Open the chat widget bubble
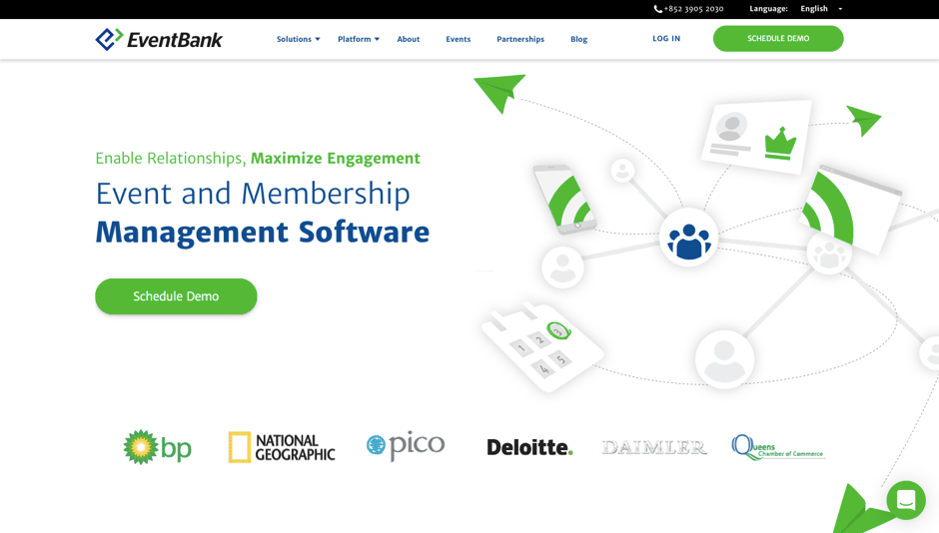Viewport: 939px width, 533px height. tap(906, 500)
